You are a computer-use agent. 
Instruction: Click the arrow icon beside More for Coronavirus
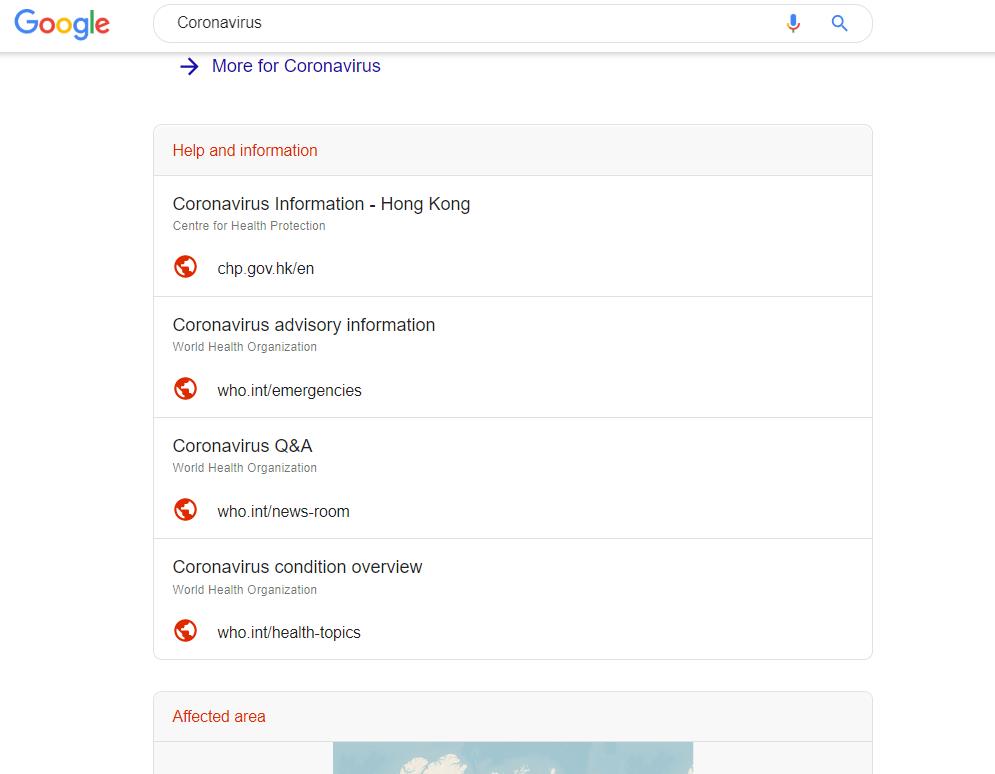pos(189,67)
